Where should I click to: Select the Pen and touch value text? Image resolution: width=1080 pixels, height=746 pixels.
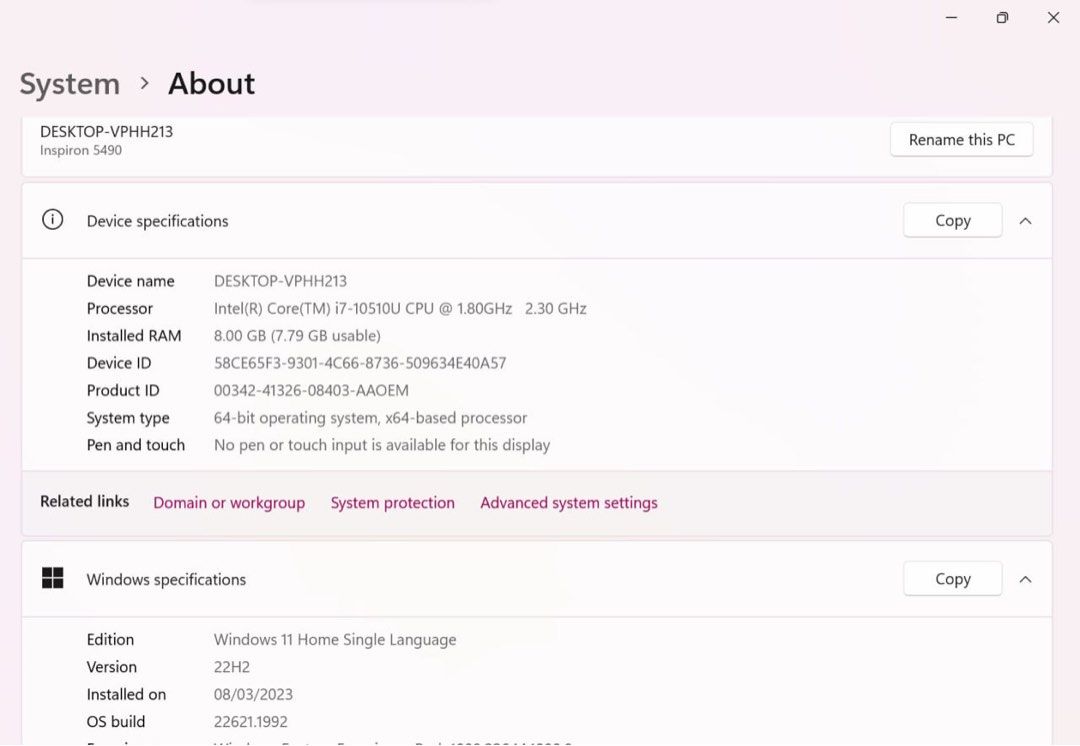pos(382,445)
